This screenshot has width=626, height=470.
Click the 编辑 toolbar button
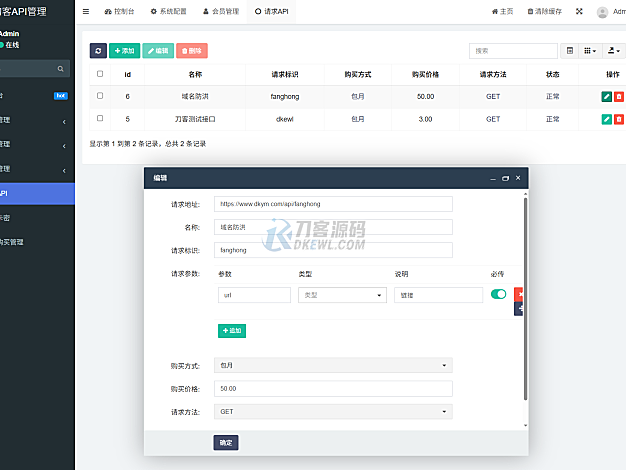[x=158, y=51]
